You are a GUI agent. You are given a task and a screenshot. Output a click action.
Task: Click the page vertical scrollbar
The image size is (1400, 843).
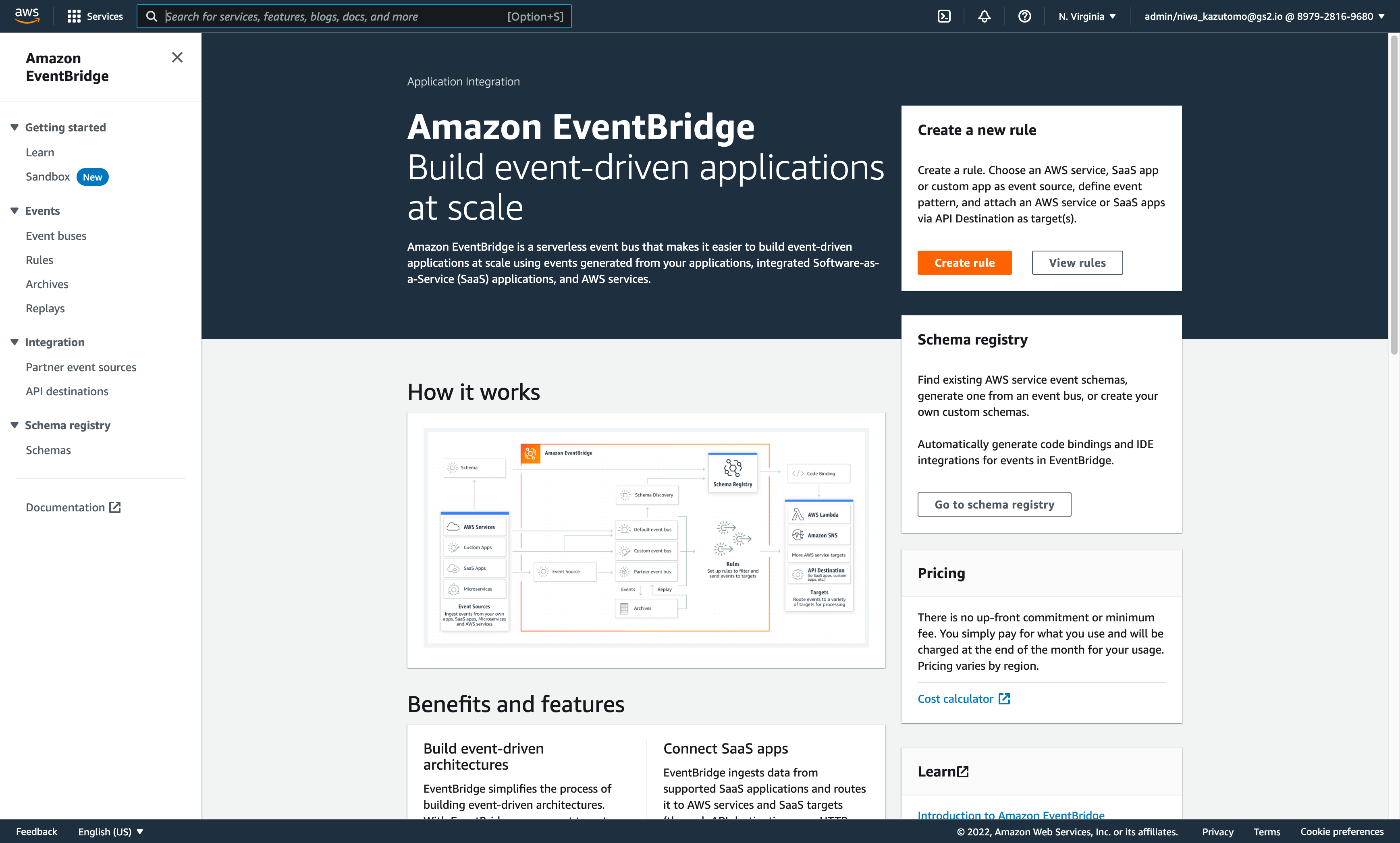[1394, 195]
